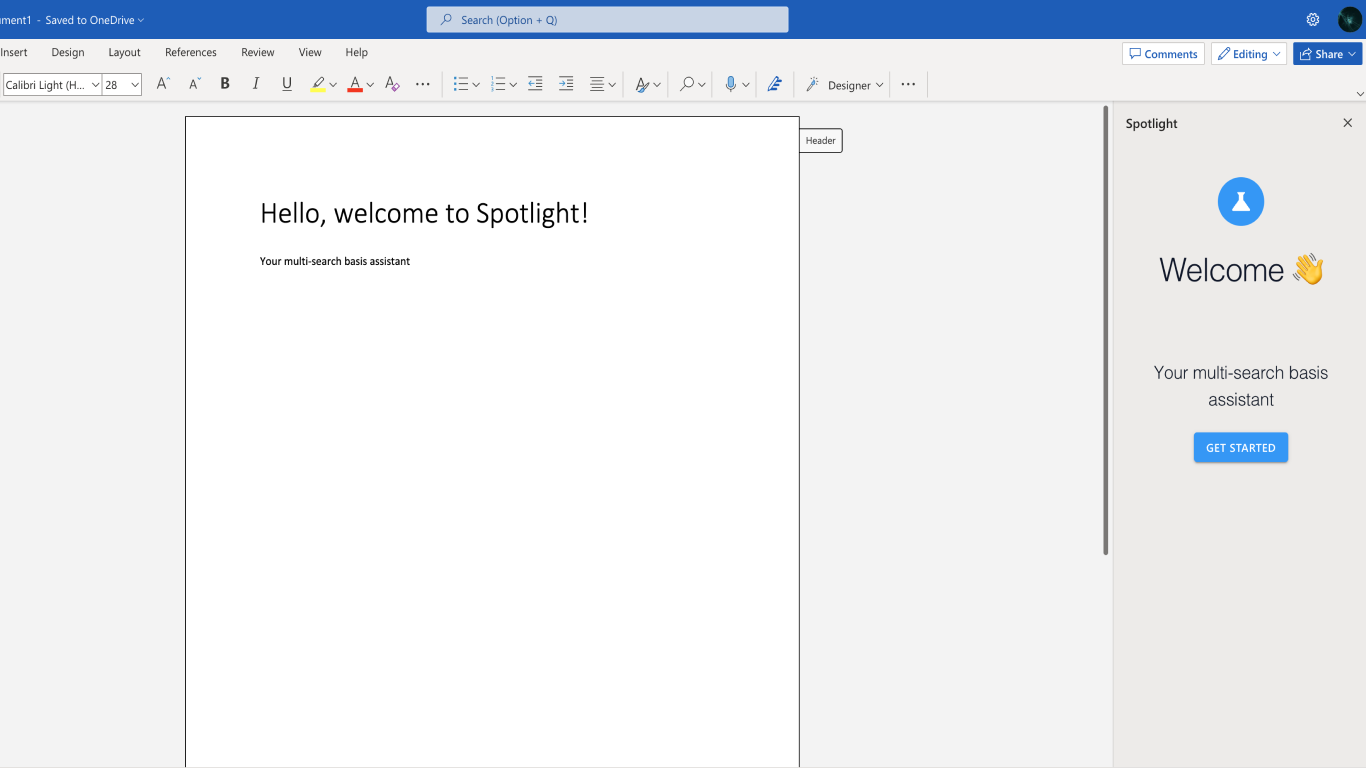Click the Search box in title bar
This screenshot has width=1366, height=768.
pyautogui.click(x=607, y=20)
